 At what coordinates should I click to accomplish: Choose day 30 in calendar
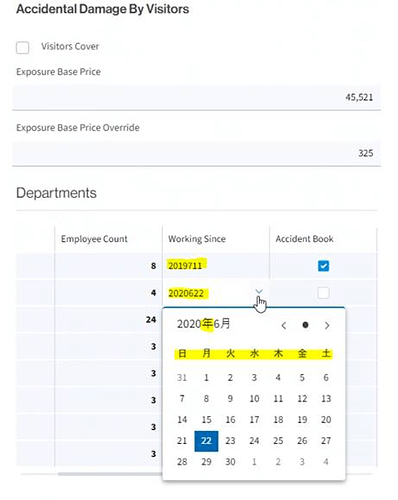point(230,462)
